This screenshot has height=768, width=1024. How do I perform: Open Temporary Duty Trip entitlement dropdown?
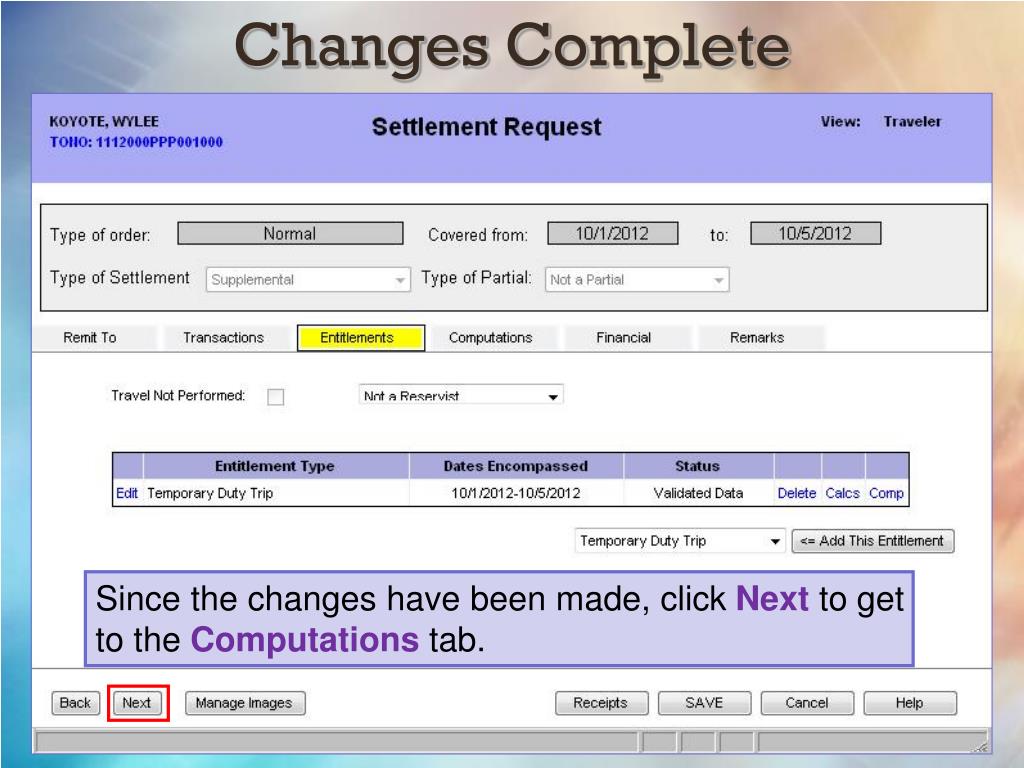coord(680,541)
